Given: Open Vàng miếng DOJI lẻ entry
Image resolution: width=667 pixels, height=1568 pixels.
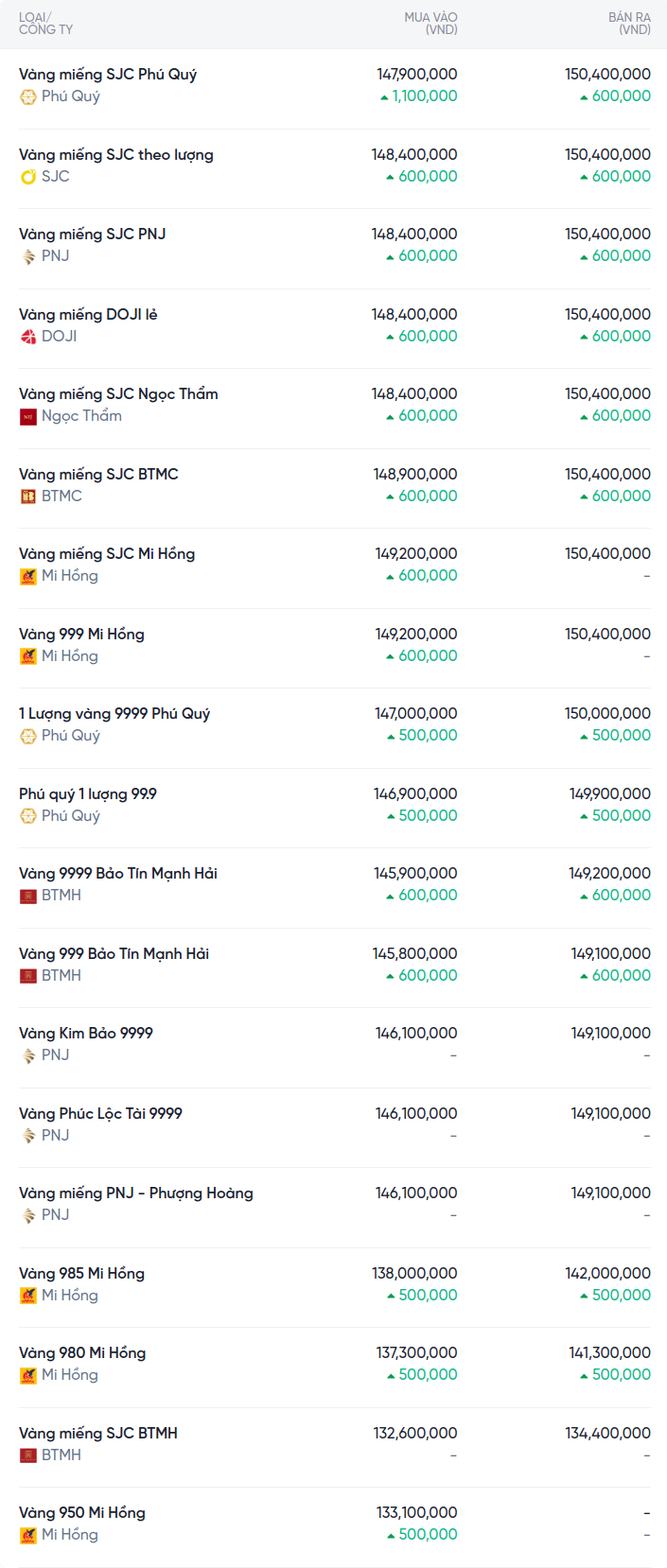Looking at the screenshot, I should tap(88, 315).
